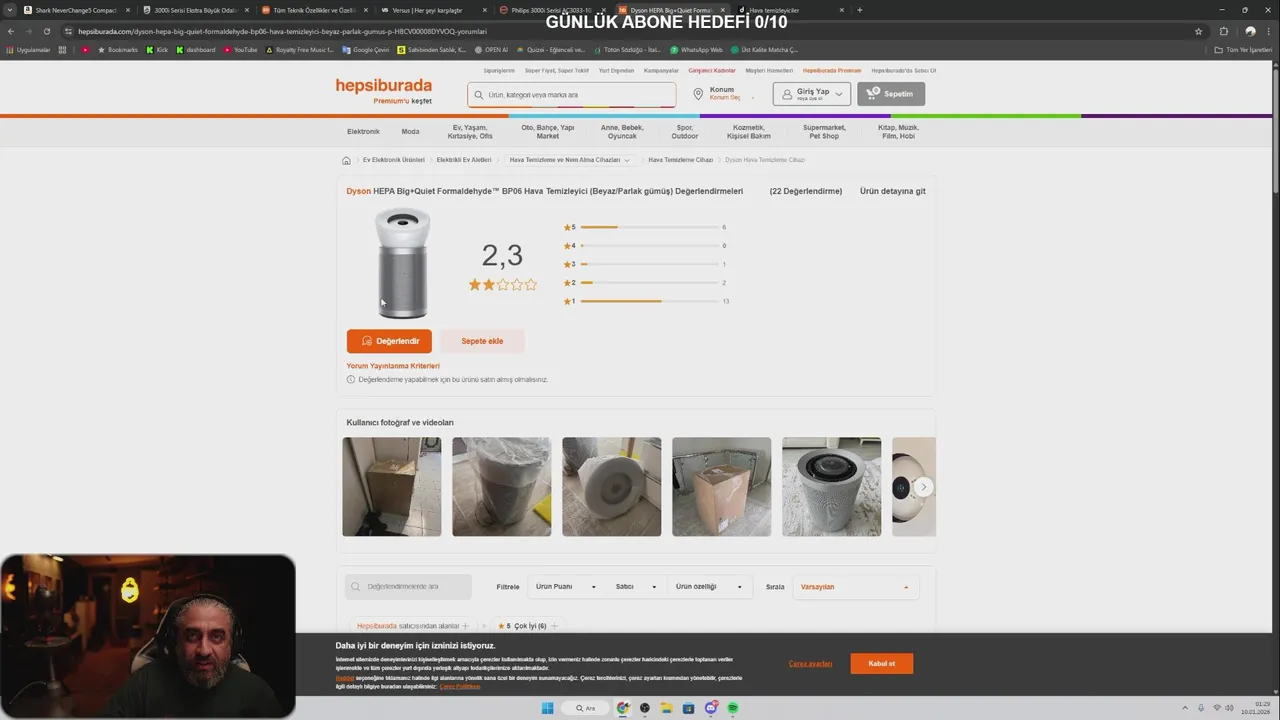Bookmark this page with the star icon
Image resolution: width=1280 pixels, height=720 pixels.
[1198, 31]
